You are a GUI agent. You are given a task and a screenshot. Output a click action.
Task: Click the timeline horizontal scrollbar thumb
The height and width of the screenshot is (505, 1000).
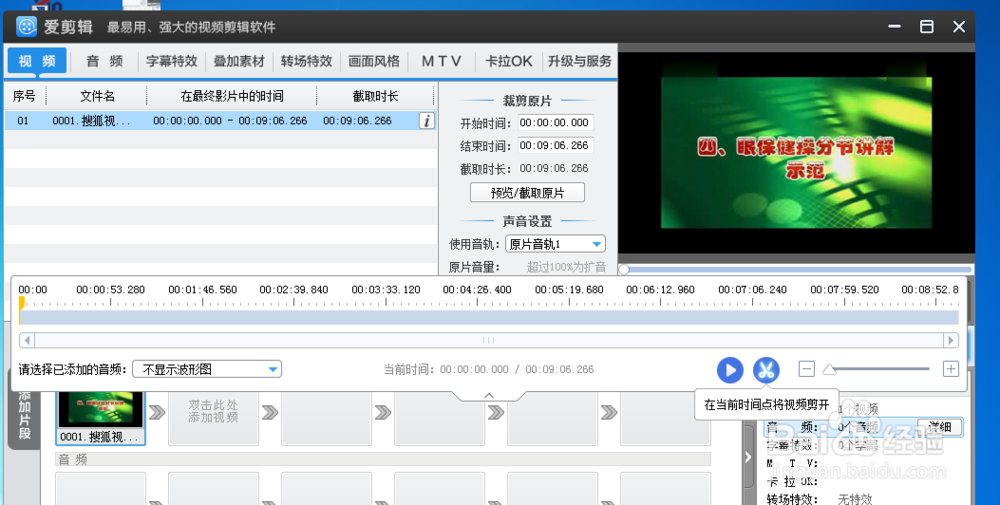pyautogui.click(x=489, y=340)
